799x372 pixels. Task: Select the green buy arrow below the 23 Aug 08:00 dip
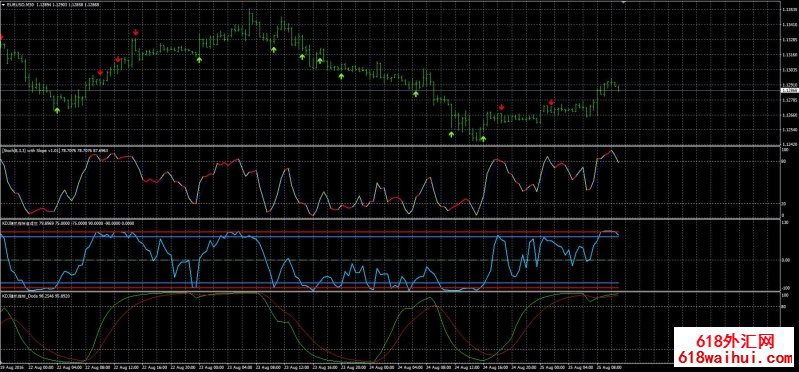coord(274,49)
